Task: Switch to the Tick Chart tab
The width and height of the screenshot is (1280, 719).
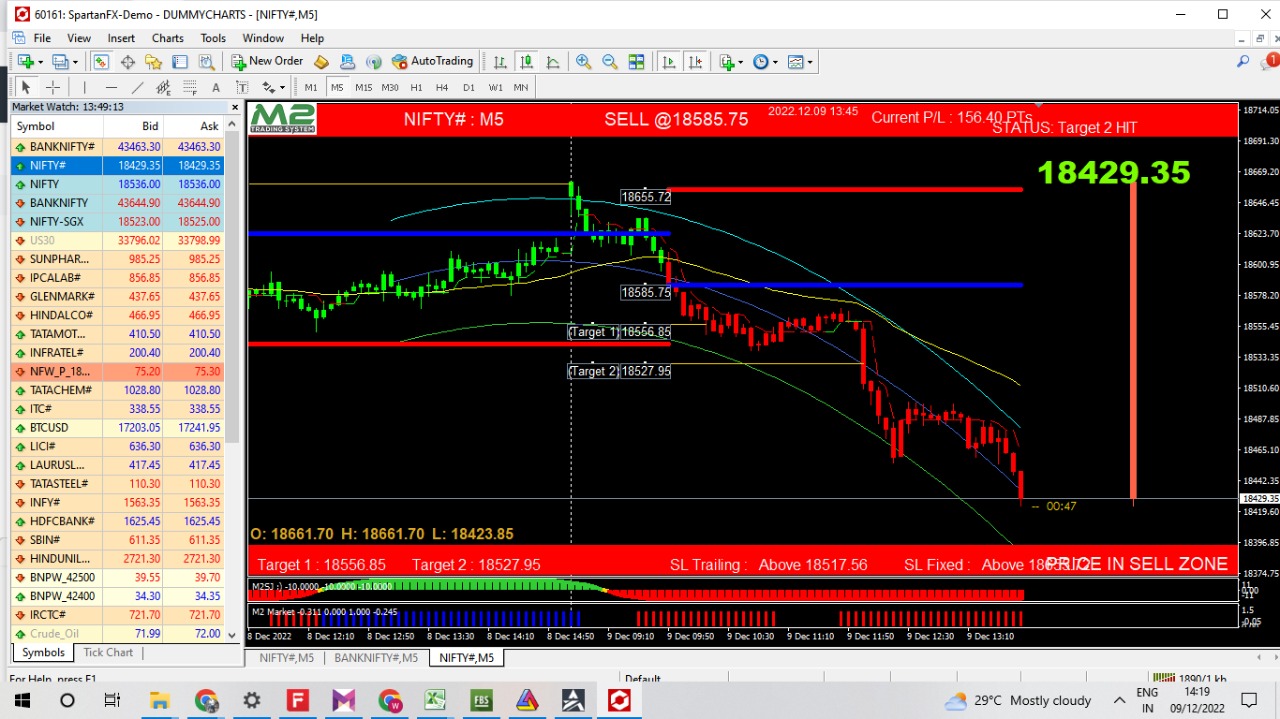Action: pos(108,652)
